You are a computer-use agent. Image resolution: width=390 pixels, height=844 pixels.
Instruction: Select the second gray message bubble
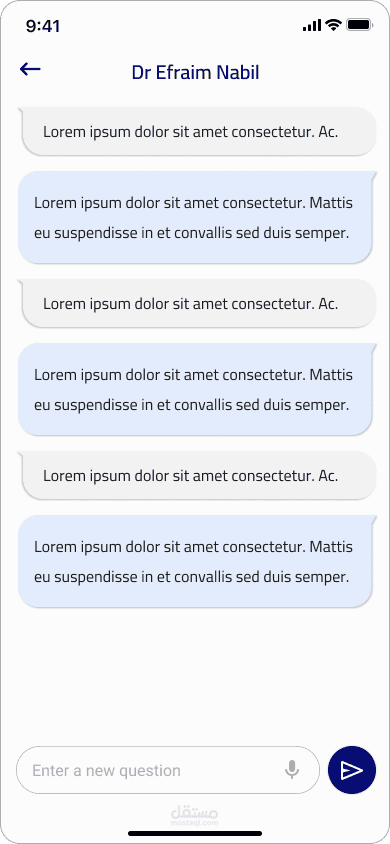click(x=197, y=304)
